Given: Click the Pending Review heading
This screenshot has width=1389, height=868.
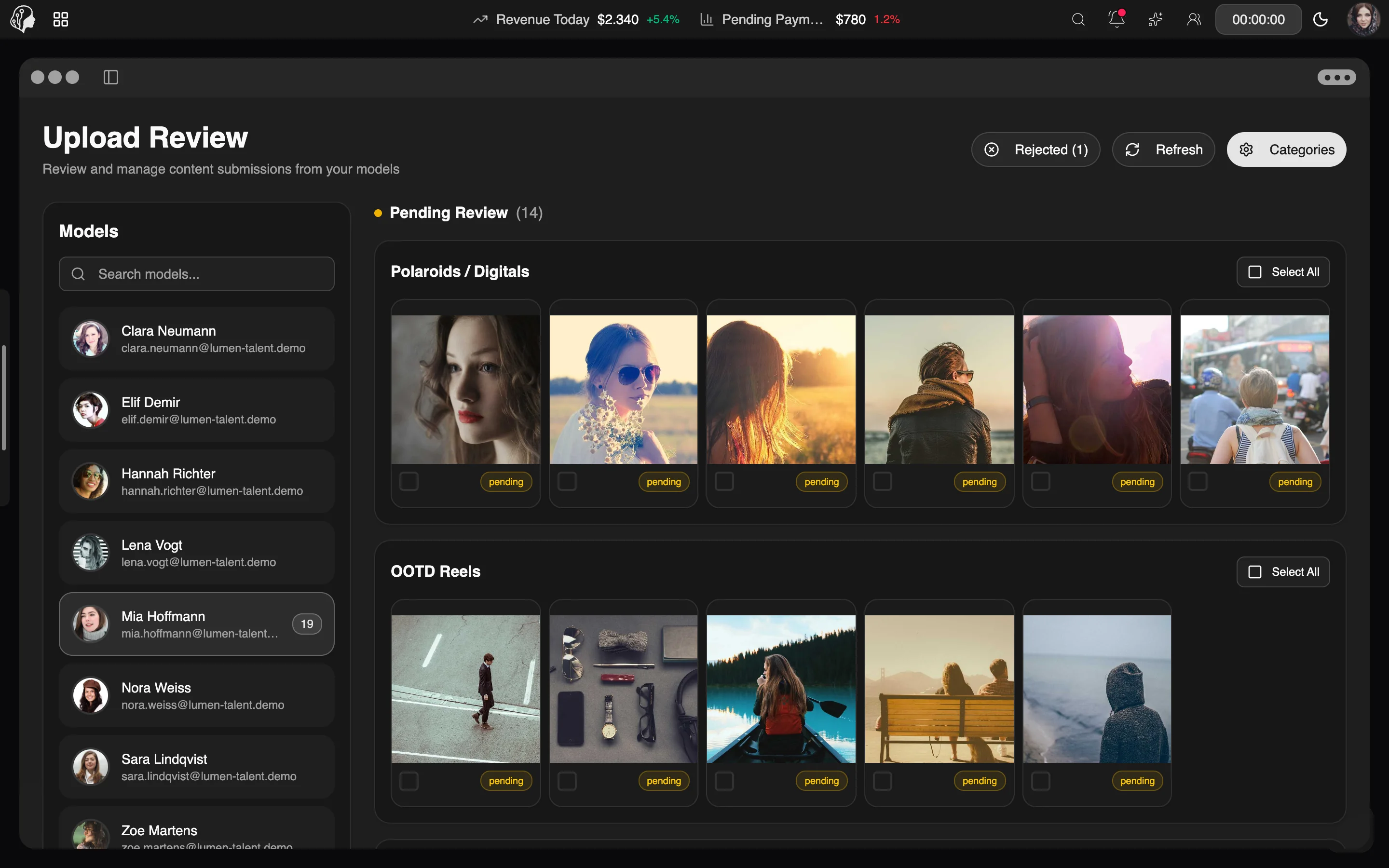Looking at the screenshot, I should pyautogui.click(x=448, y=213).
